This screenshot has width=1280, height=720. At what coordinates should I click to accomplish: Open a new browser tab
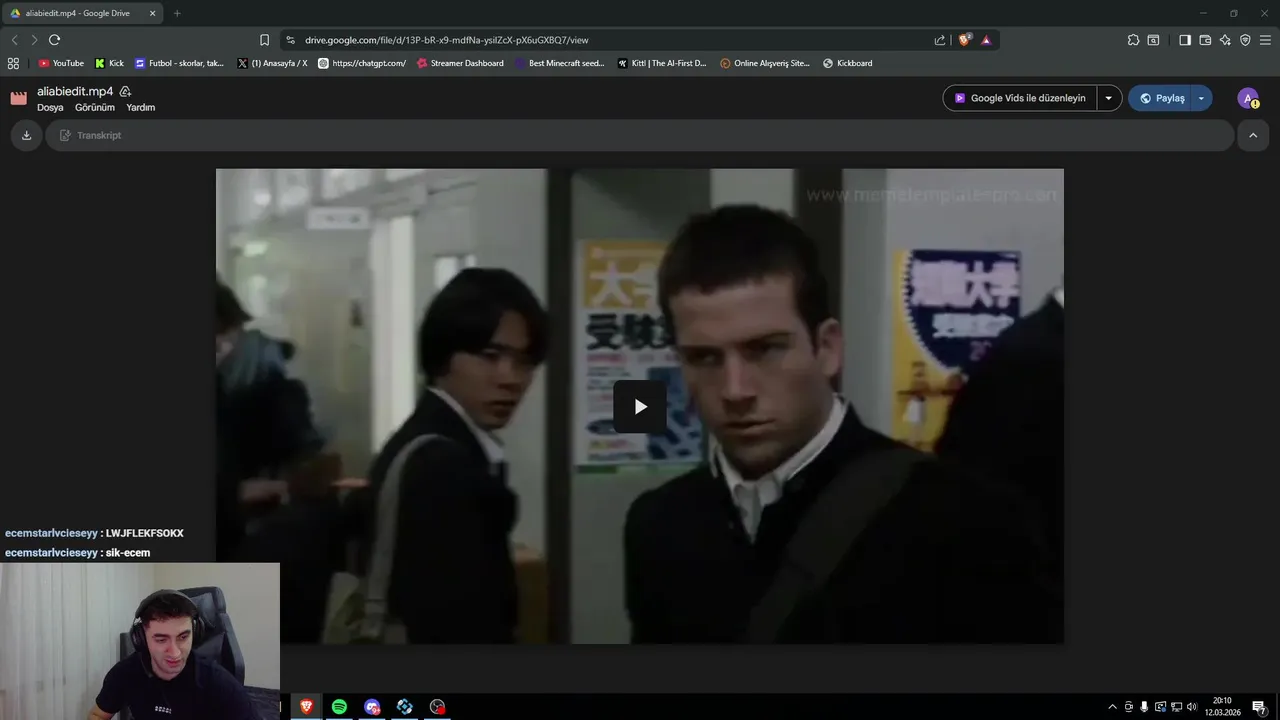point(177,13)
